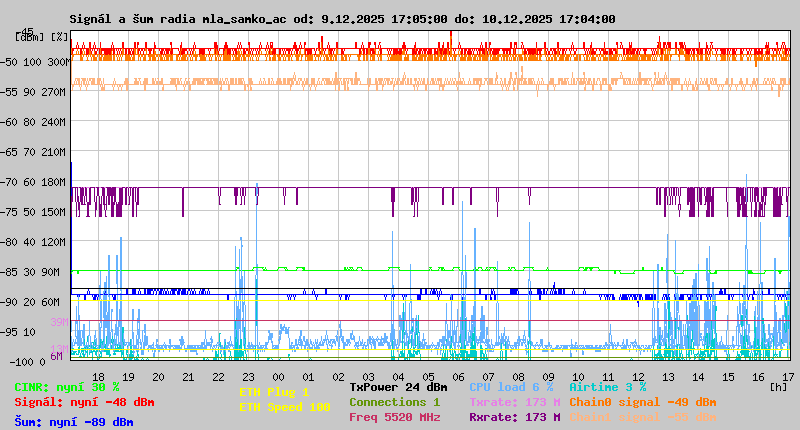This screenshot has height=430, width=800.
Task: Click the CINR legend entry in green
Action: [67, 387]
